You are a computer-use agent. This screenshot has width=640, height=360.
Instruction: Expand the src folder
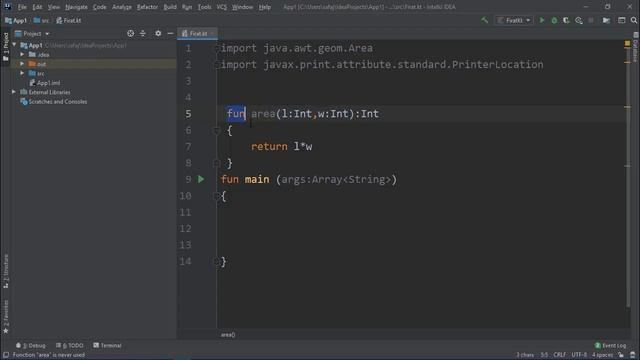pyautogui.click(x=22, y=73)
